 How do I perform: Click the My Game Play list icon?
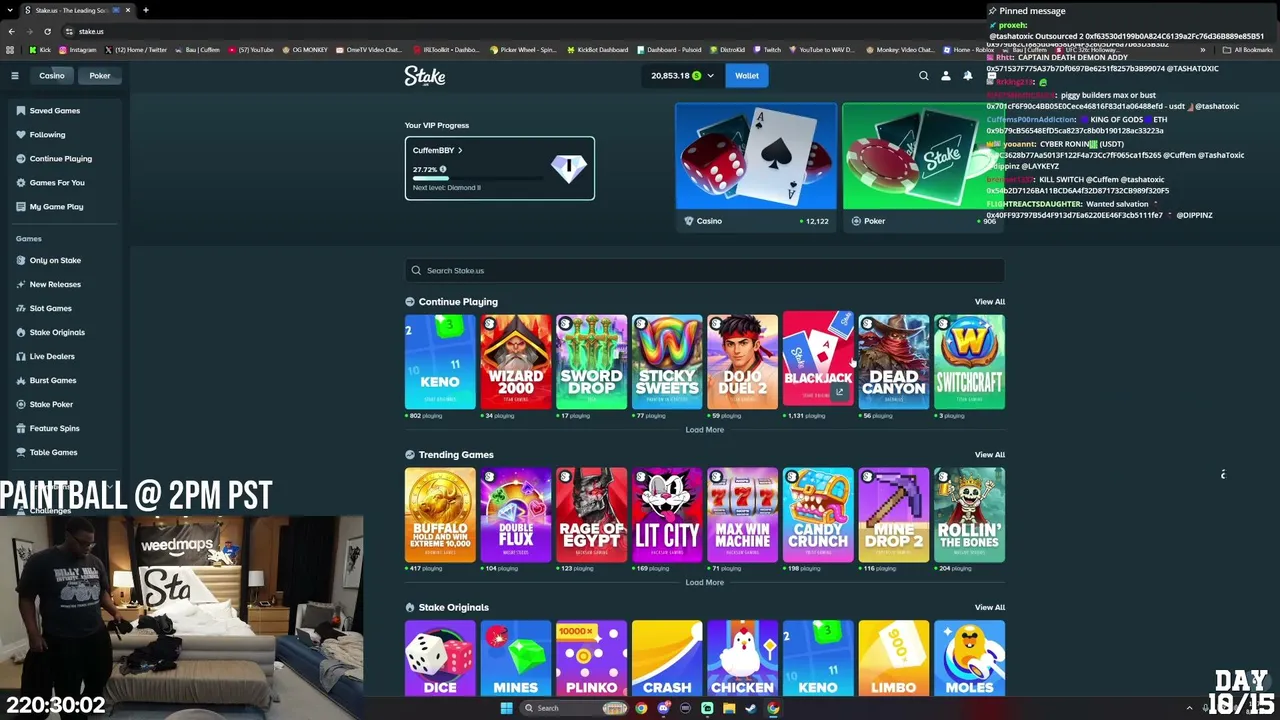coord(21,207)
